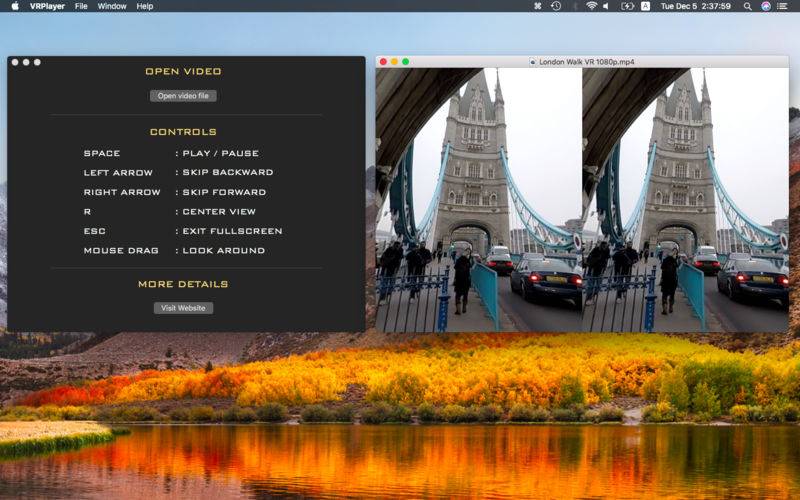
Task: Open the Notification Center icon
Action: (786, 6)
